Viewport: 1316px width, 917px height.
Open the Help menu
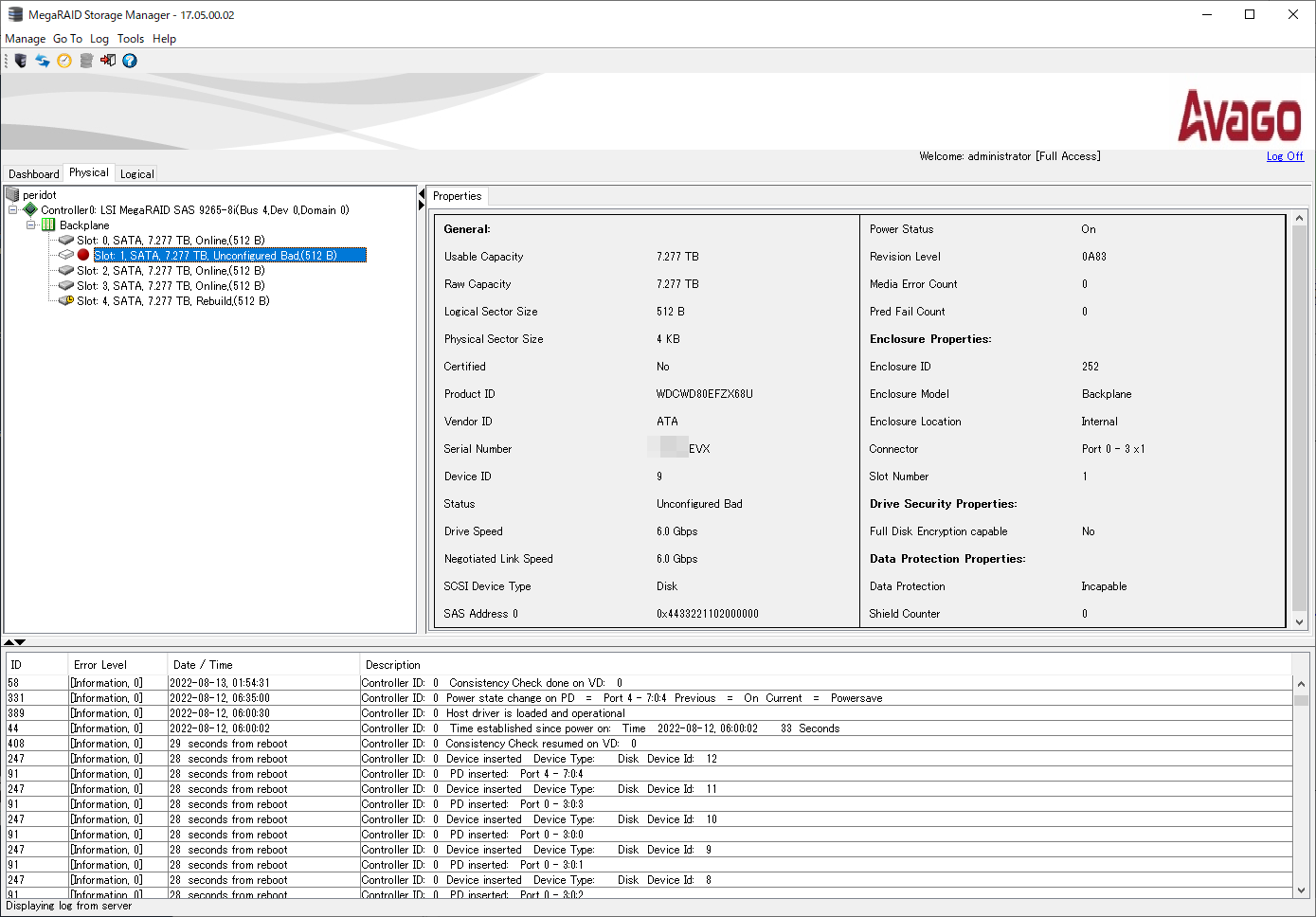[165, 39]
